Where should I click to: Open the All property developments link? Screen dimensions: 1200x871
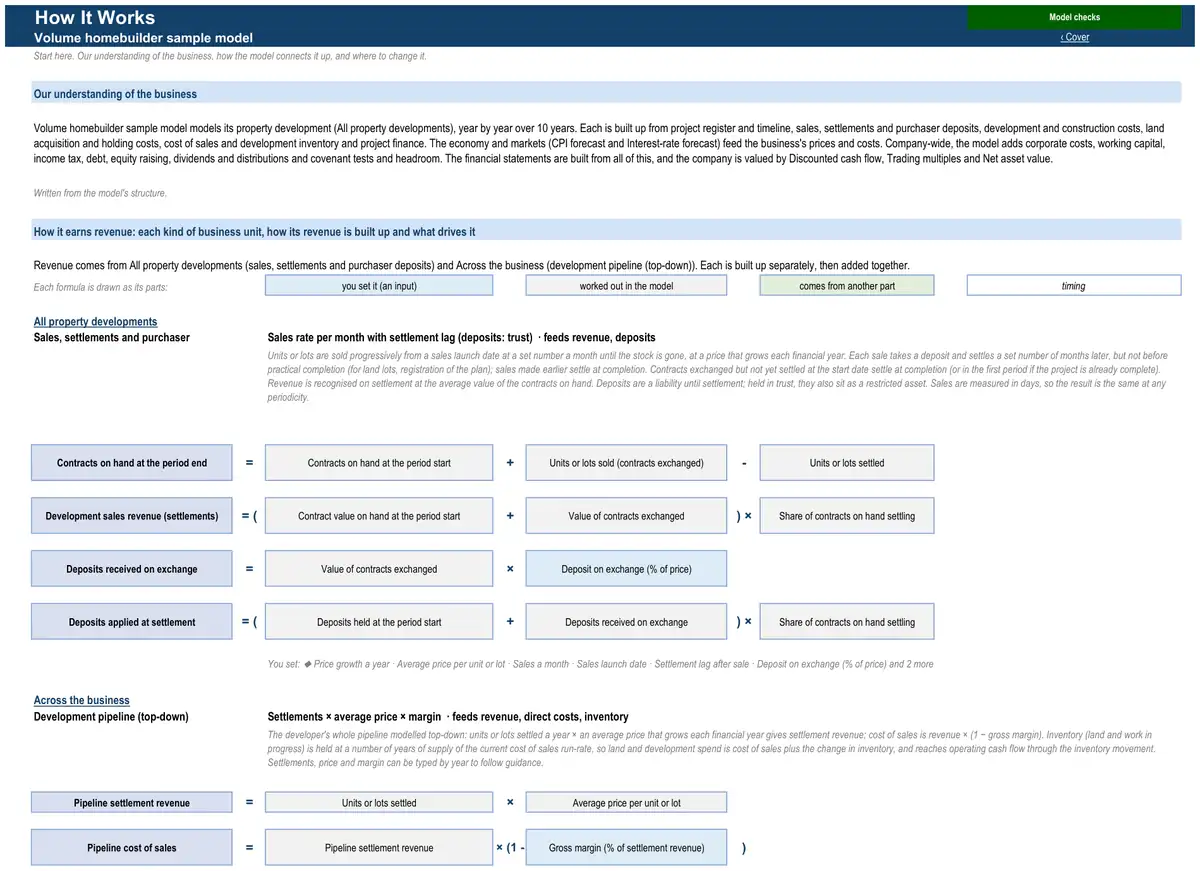(95, 322)
